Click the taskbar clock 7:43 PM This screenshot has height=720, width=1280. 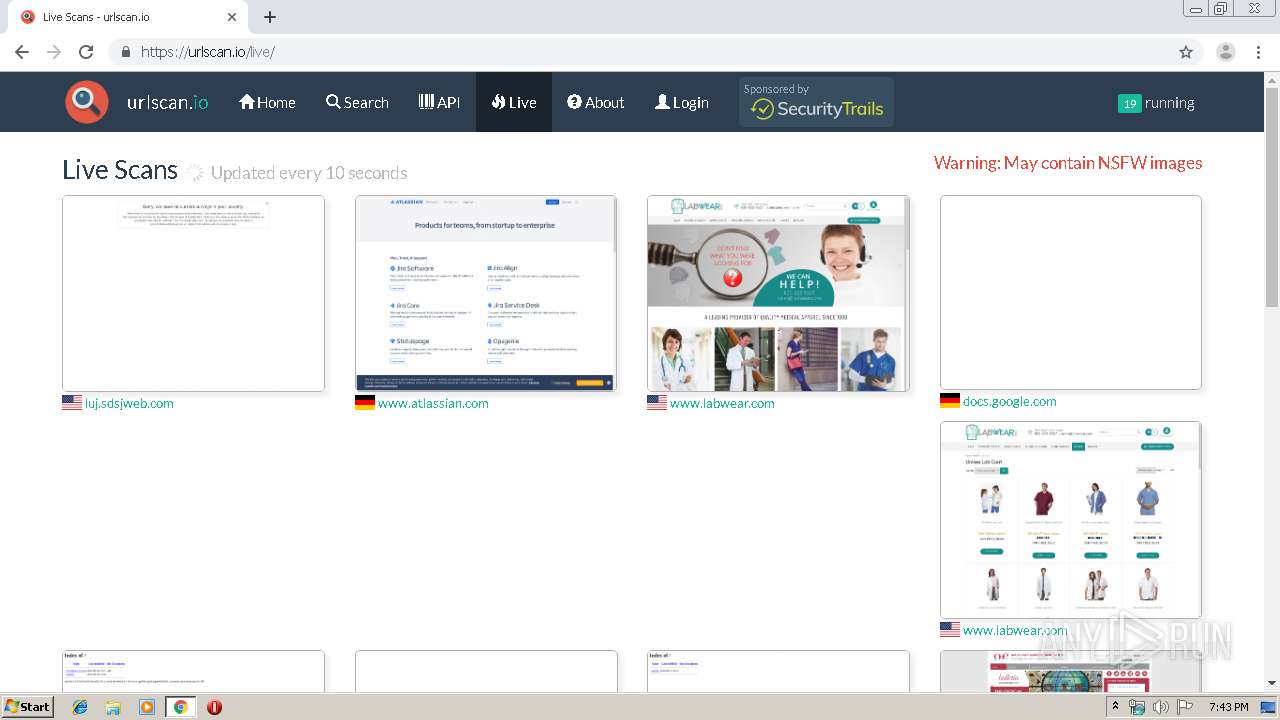point(1229,707)
